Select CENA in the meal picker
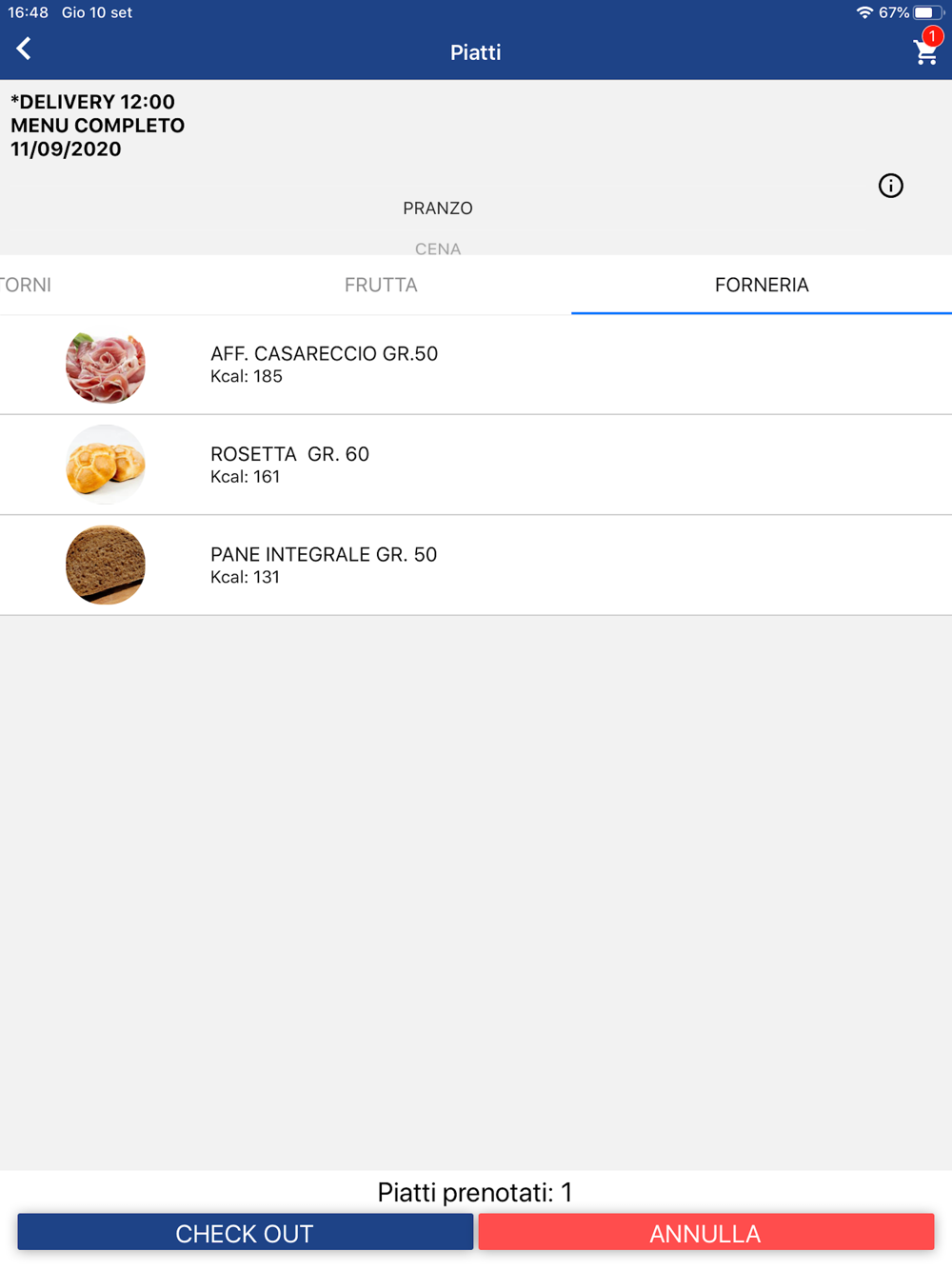952x1270 pixels. (438, 248)
